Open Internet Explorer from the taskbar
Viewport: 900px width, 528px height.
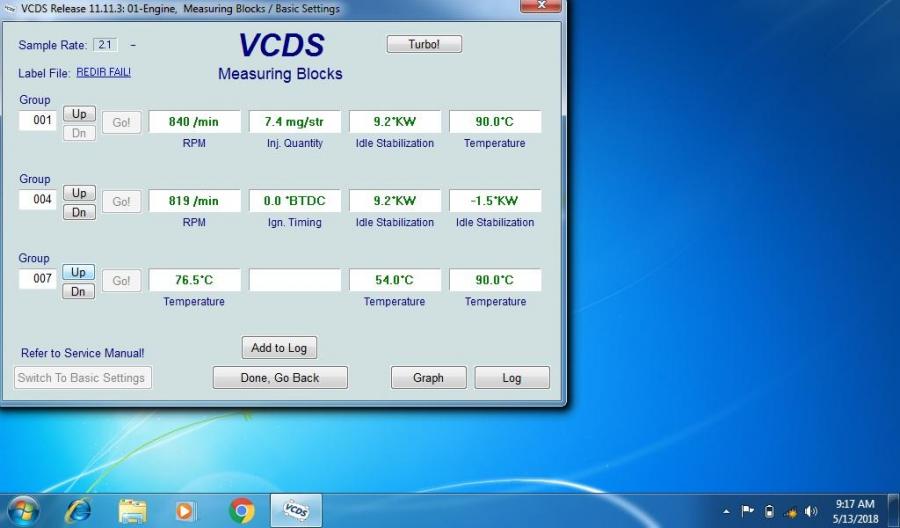[78, 511]
